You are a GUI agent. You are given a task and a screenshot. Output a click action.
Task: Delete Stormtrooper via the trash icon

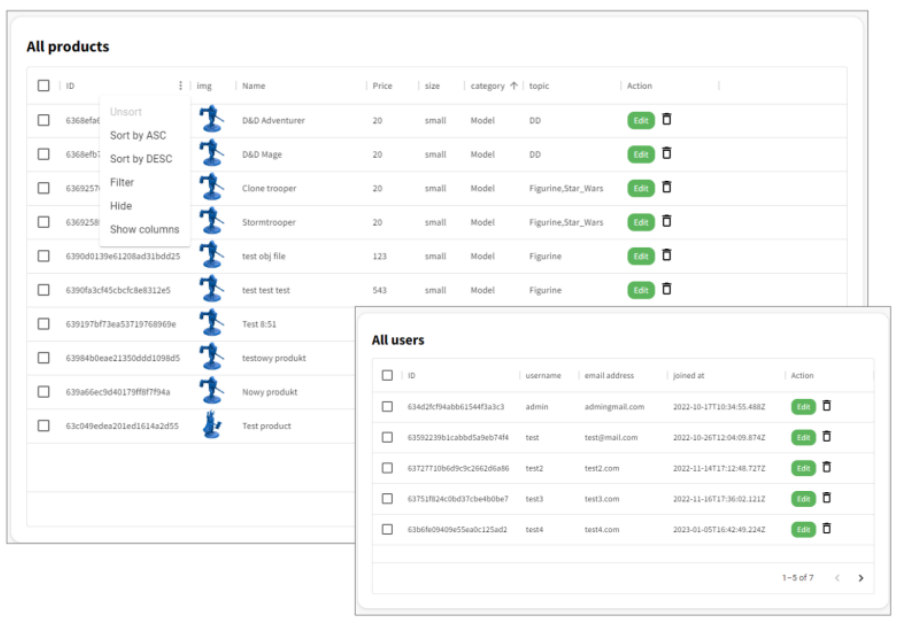tap(667, 222)
